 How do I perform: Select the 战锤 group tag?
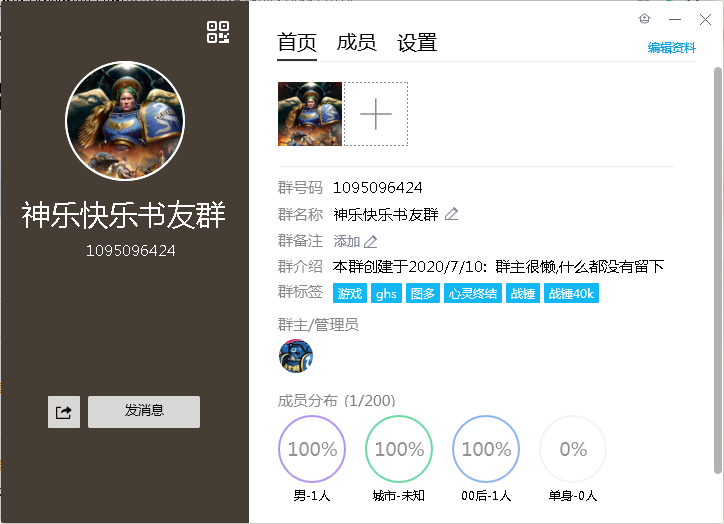(523, 294)
